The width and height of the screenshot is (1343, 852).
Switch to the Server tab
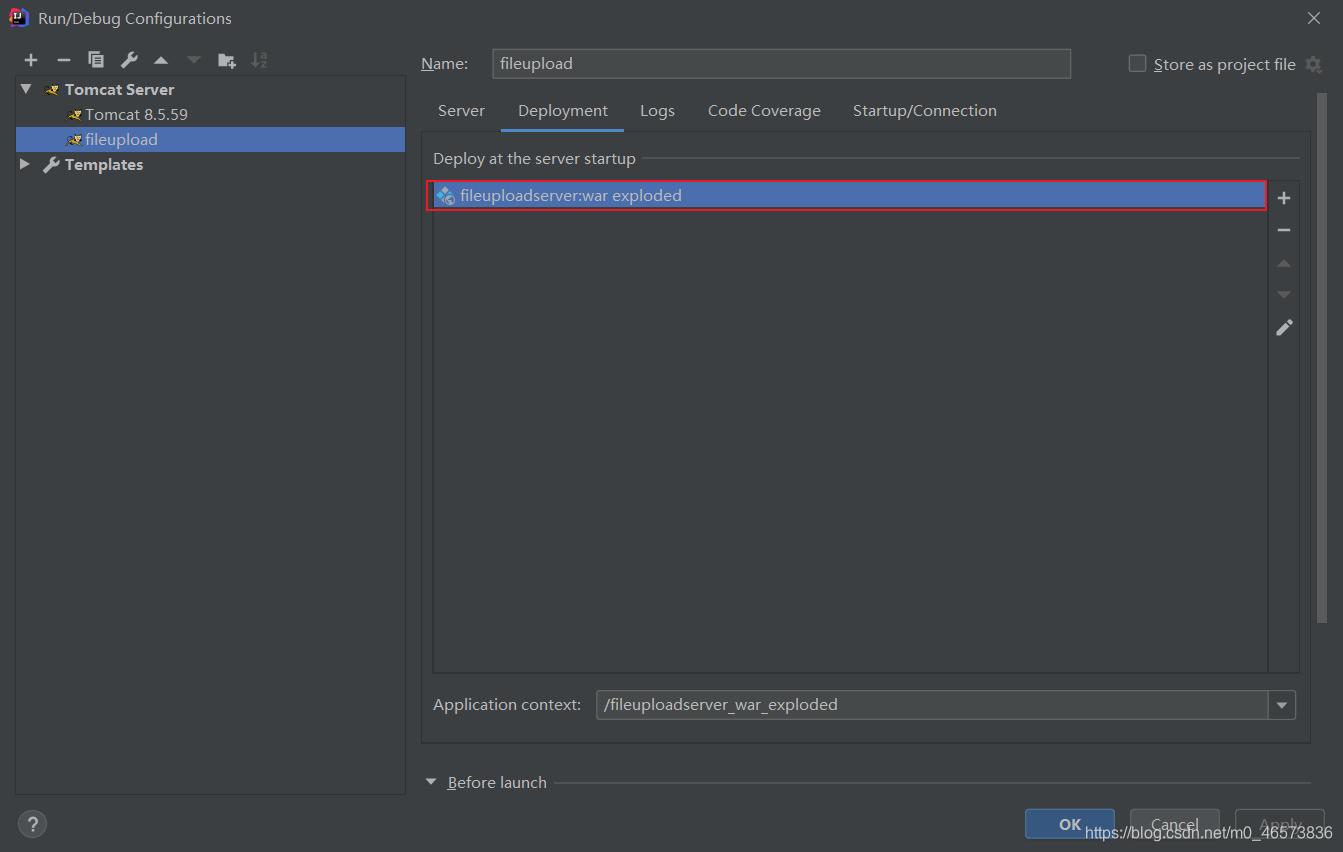coord(461,111)
